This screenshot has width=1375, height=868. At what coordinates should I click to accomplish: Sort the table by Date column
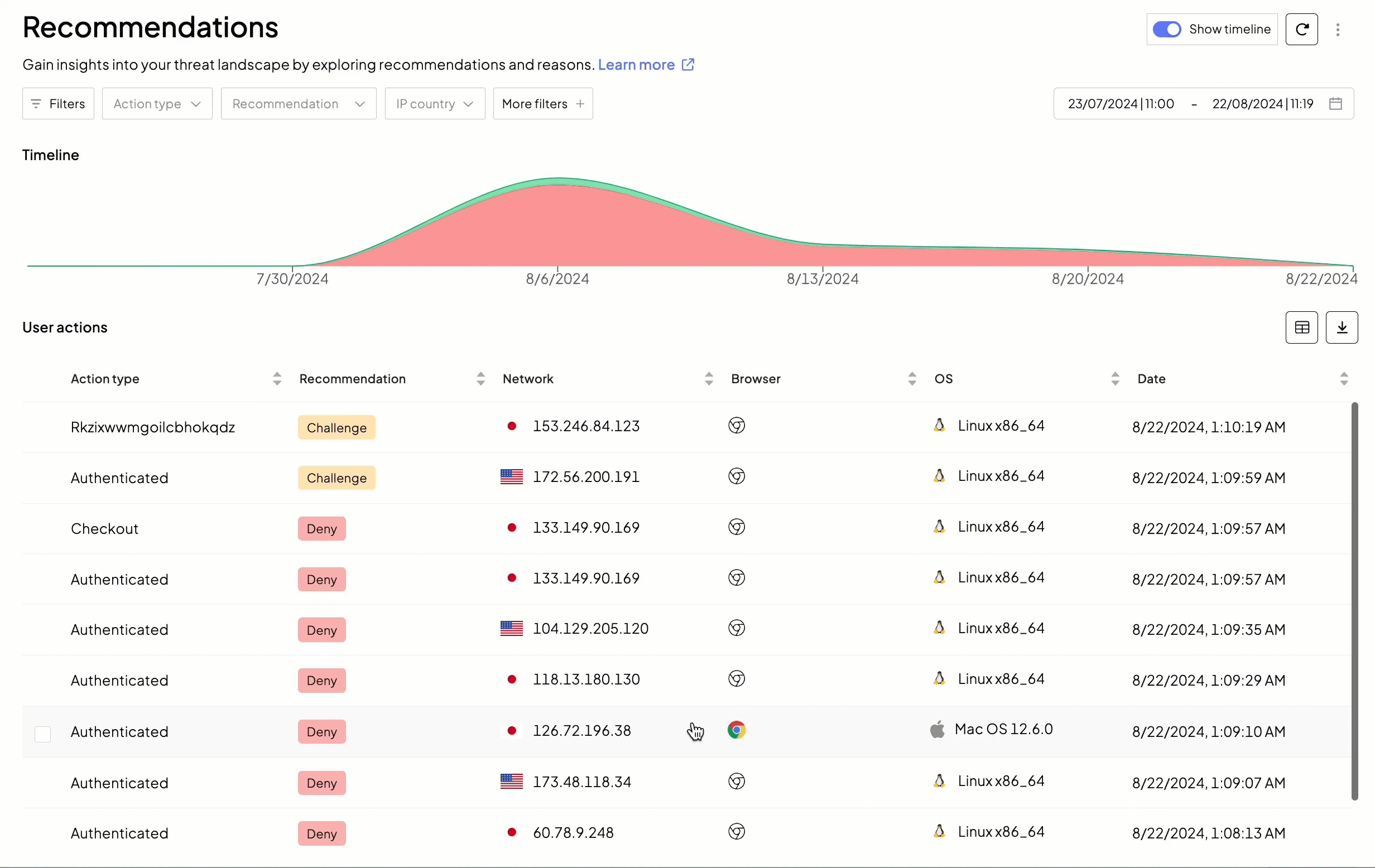click(1343, 379)
